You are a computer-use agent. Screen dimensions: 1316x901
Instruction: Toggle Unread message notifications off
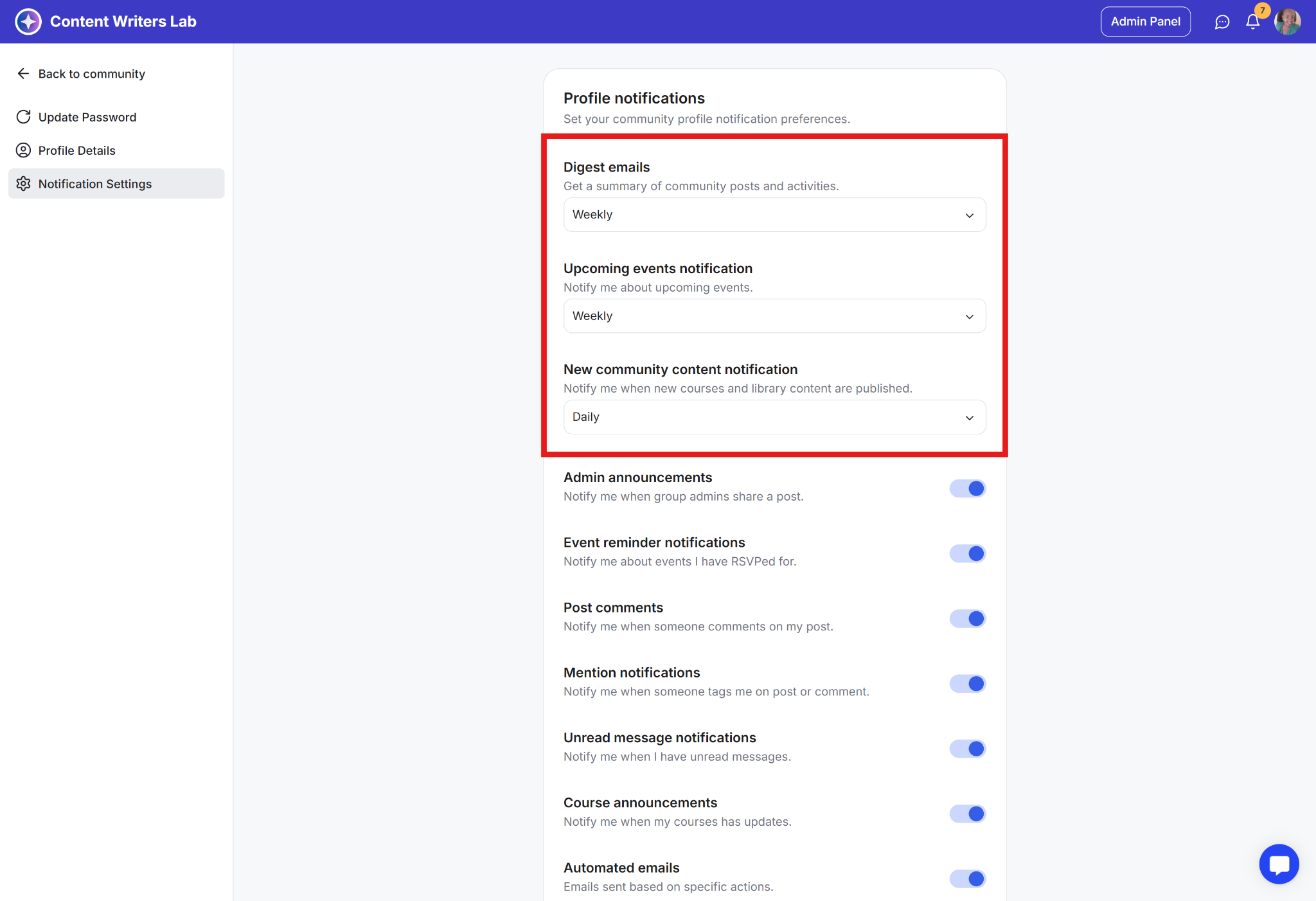967,749
